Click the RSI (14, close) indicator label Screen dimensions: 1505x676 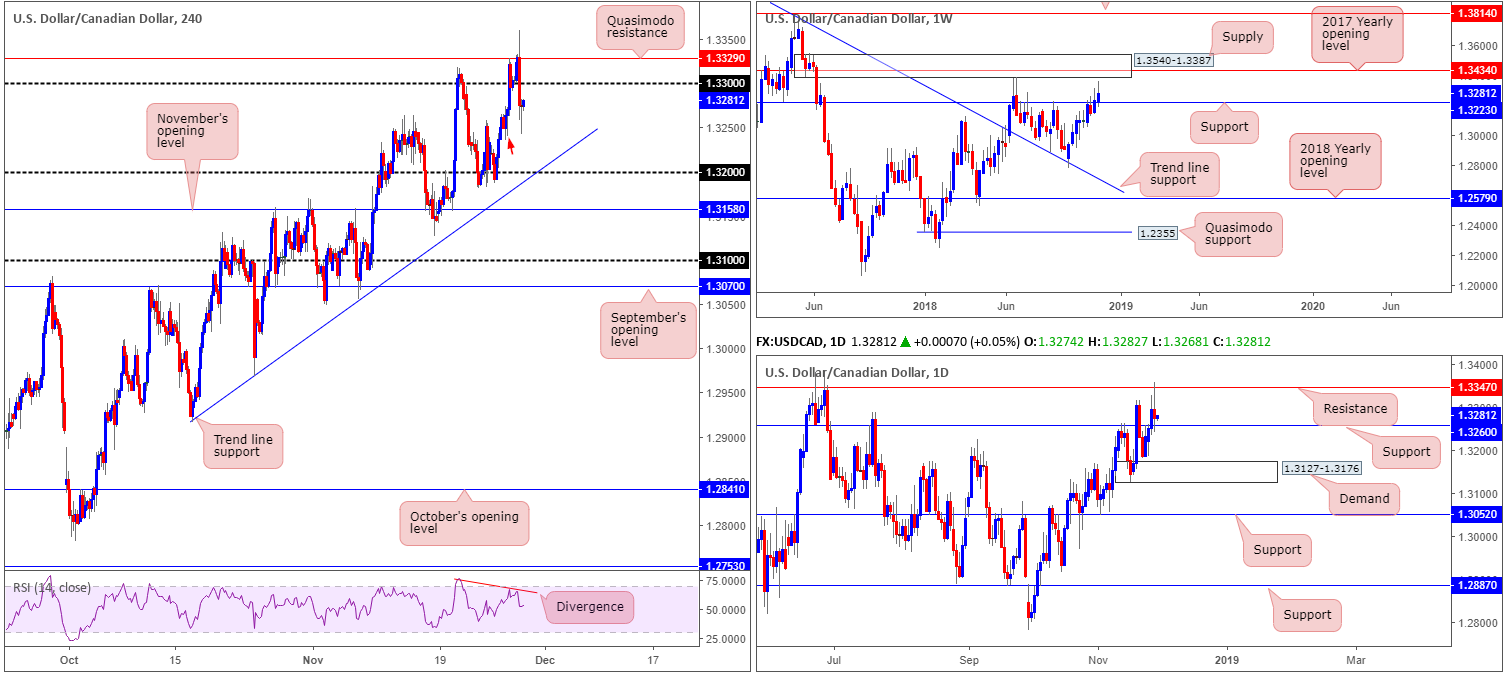(x=54, y=587)
